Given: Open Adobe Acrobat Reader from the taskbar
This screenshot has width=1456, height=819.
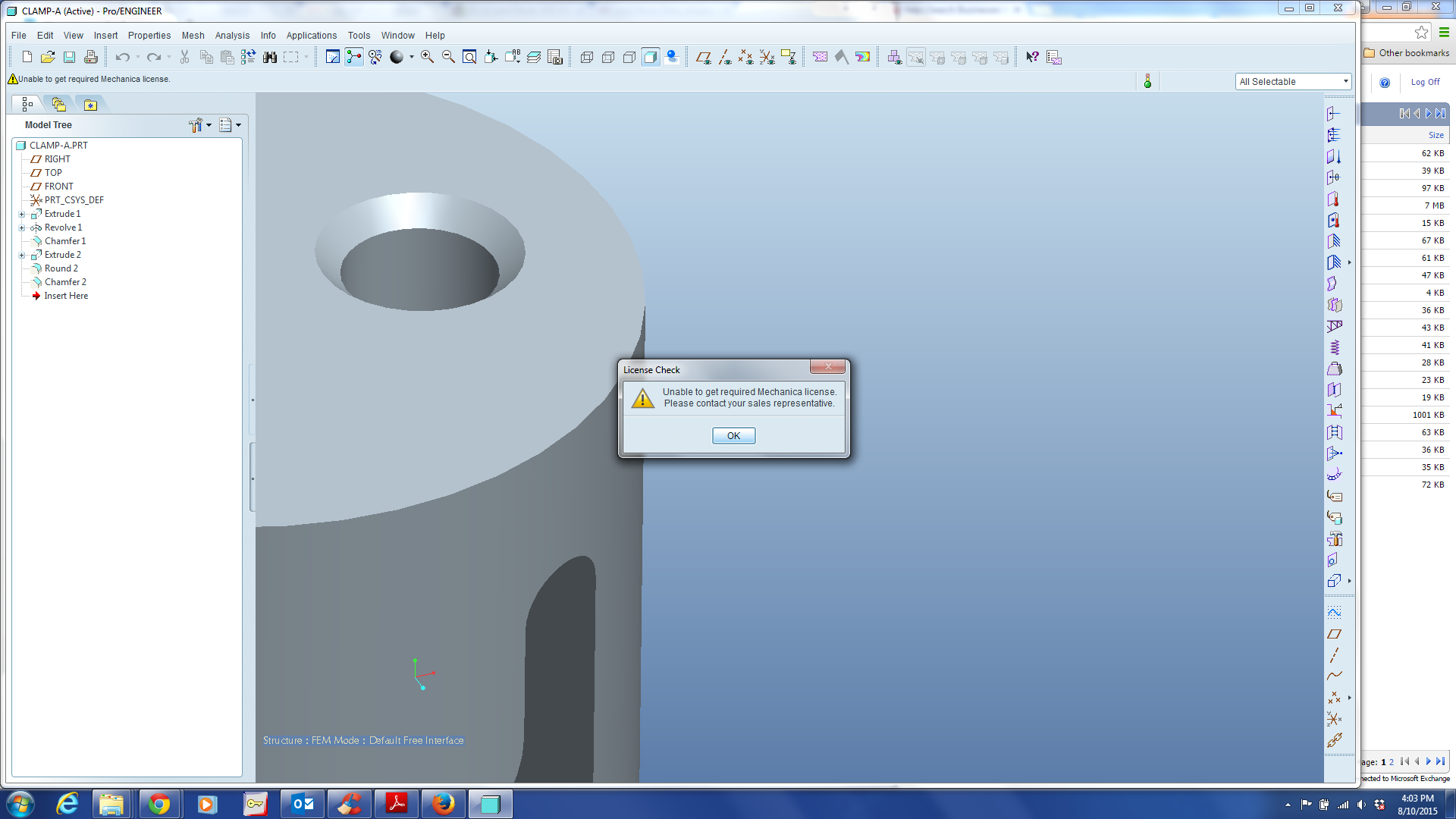Looking at the screenshot, I should [x=397, y=804].
